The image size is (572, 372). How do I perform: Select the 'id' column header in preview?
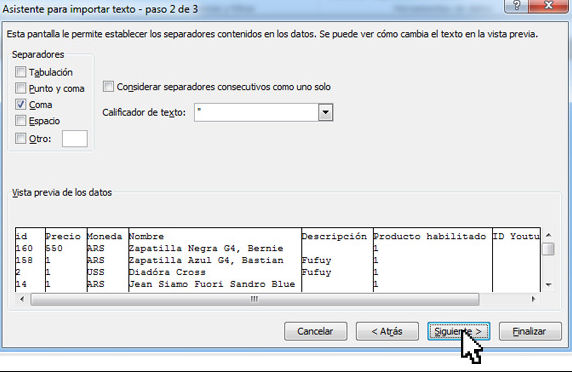click(x=21, y=236)
